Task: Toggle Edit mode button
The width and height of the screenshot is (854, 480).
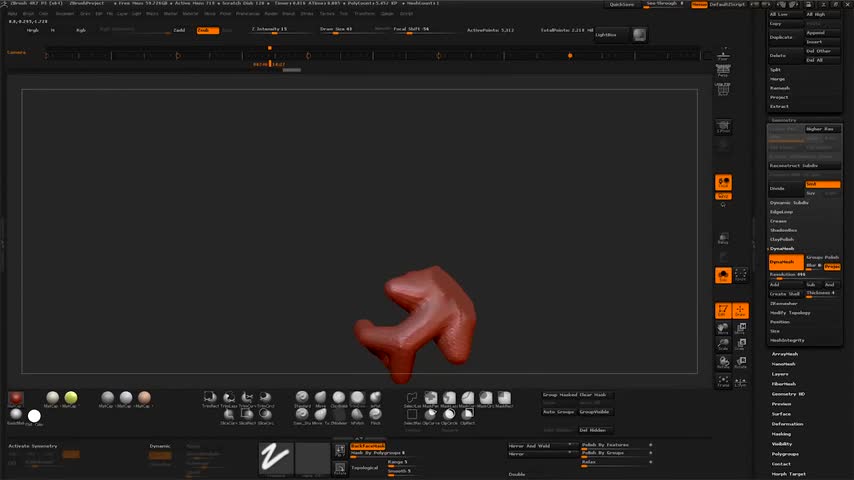Action: [723, 311]
